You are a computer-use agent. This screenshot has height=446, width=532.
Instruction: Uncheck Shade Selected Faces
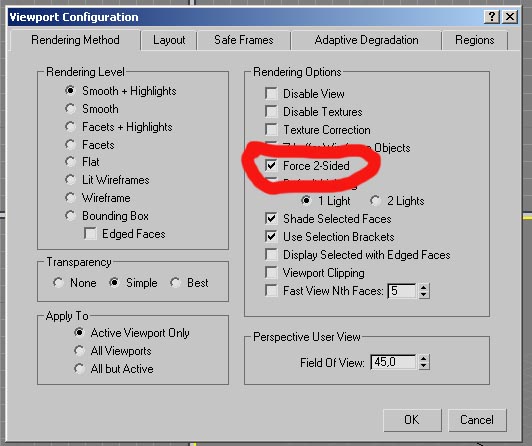click(271, 218)
